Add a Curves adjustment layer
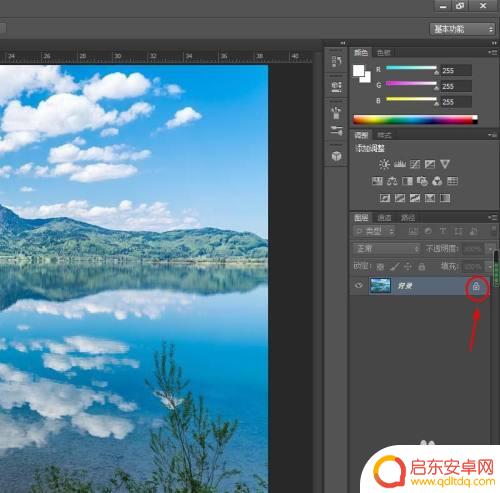Viewport: 500px width, 493px height. pos(415,164)
